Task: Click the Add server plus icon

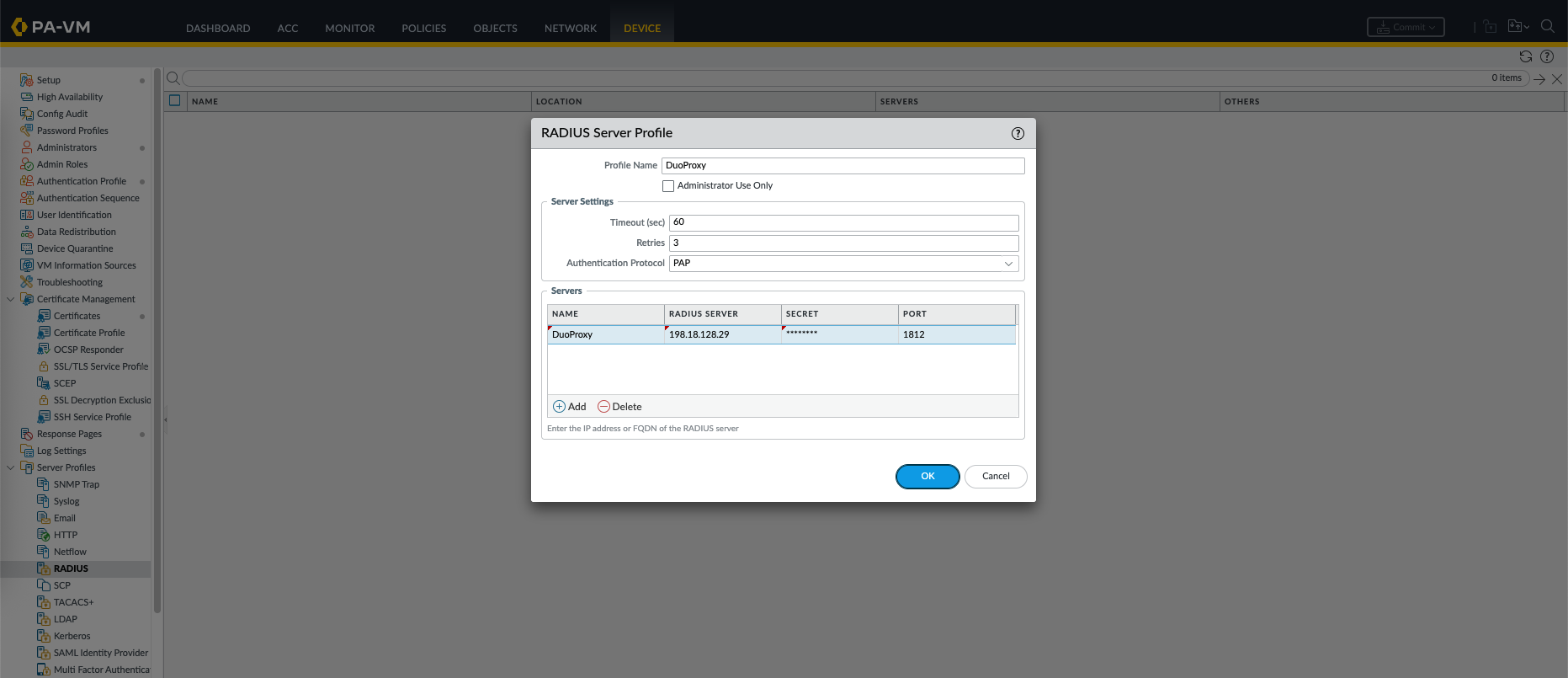Action: [559, 407]
